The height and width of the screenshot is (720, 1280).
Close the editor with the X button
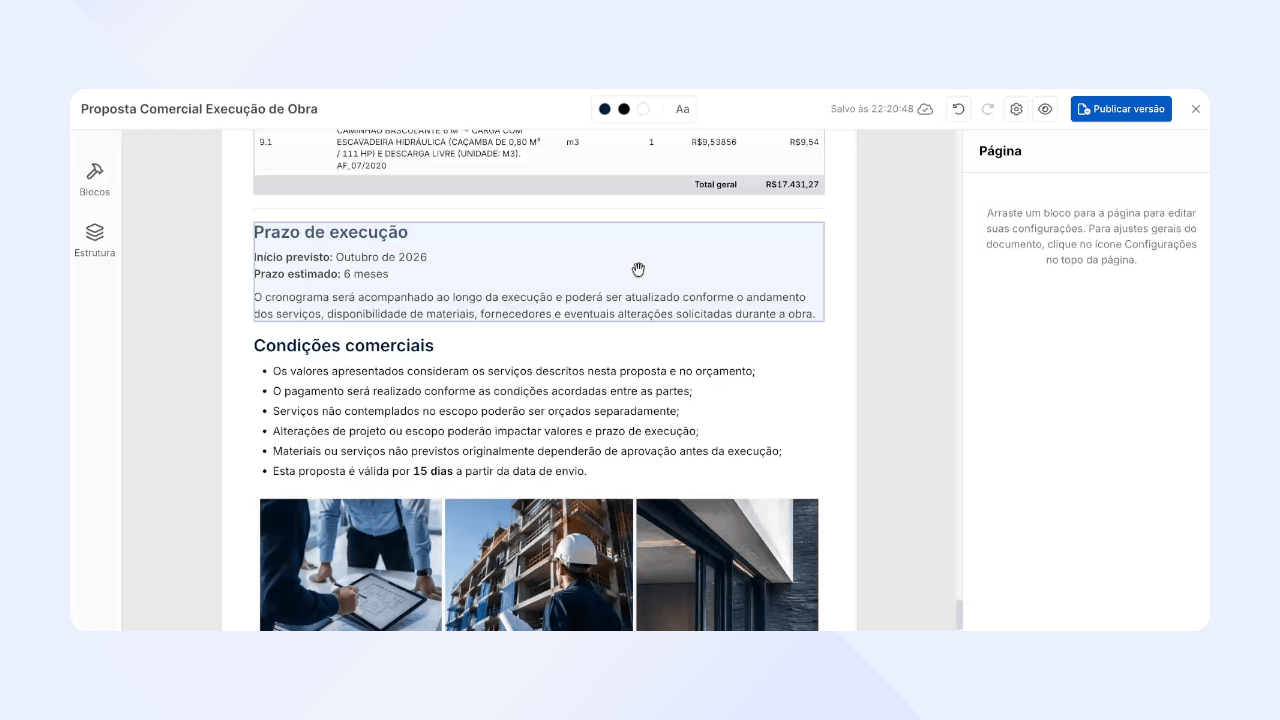(1196, 109)
